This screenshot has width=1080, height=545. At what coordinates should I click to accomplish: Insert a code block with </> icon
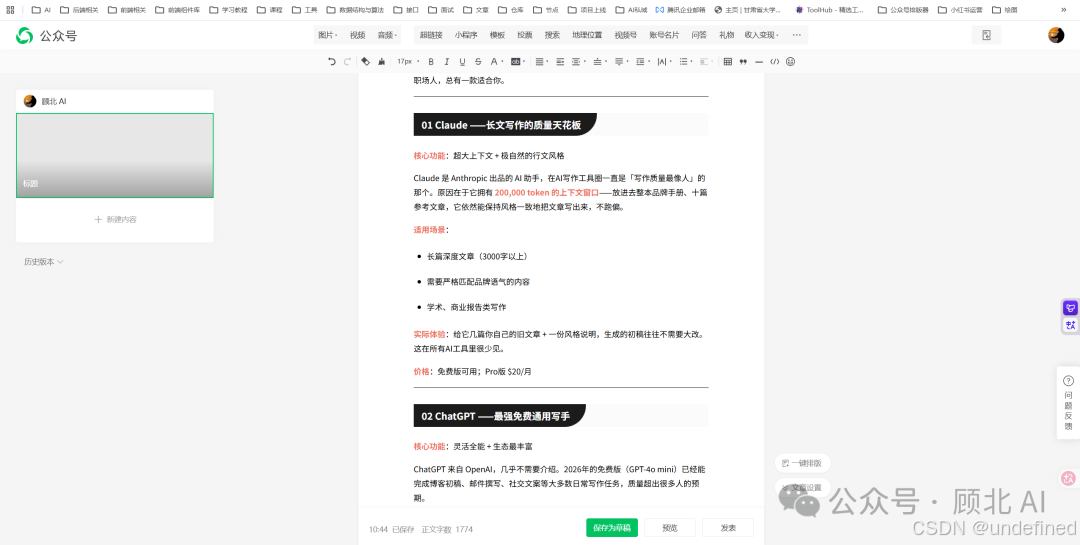pos(775,61)
